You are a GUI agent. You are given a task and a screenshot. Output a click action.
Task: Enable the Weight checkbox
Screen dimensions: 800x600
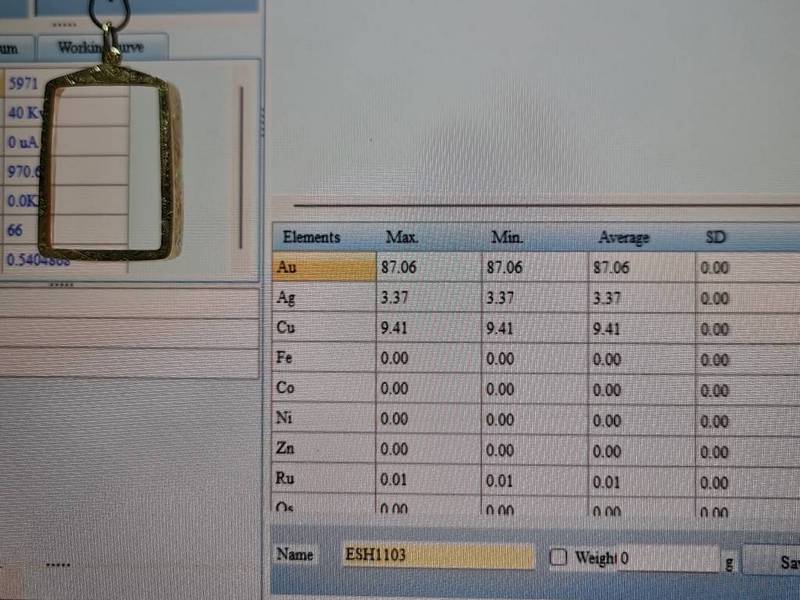pyautogui.click(x=559, y=557)
